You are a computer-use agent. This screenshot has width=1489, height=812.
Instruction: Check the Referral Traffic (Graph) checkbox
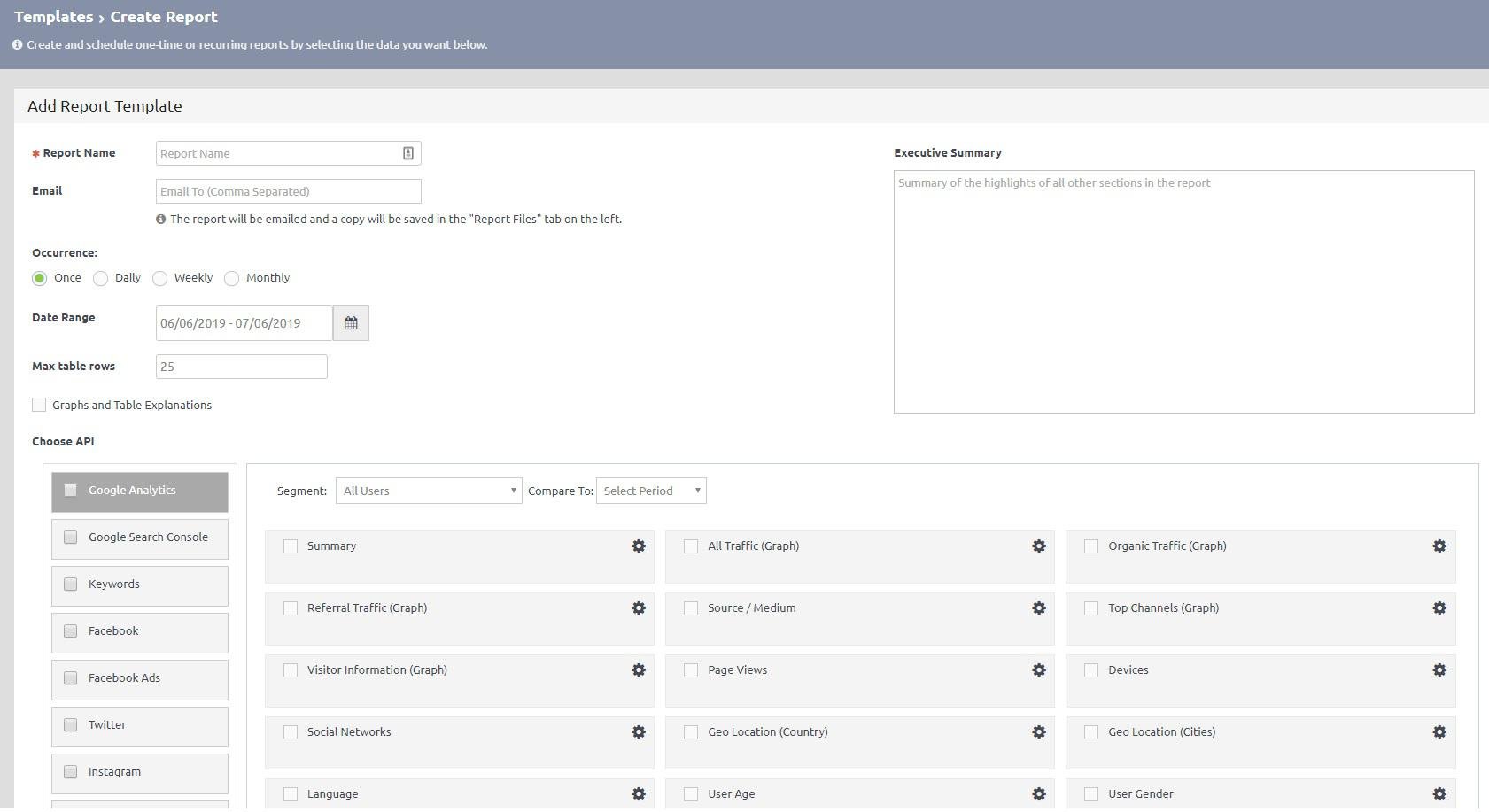[291, 608]
